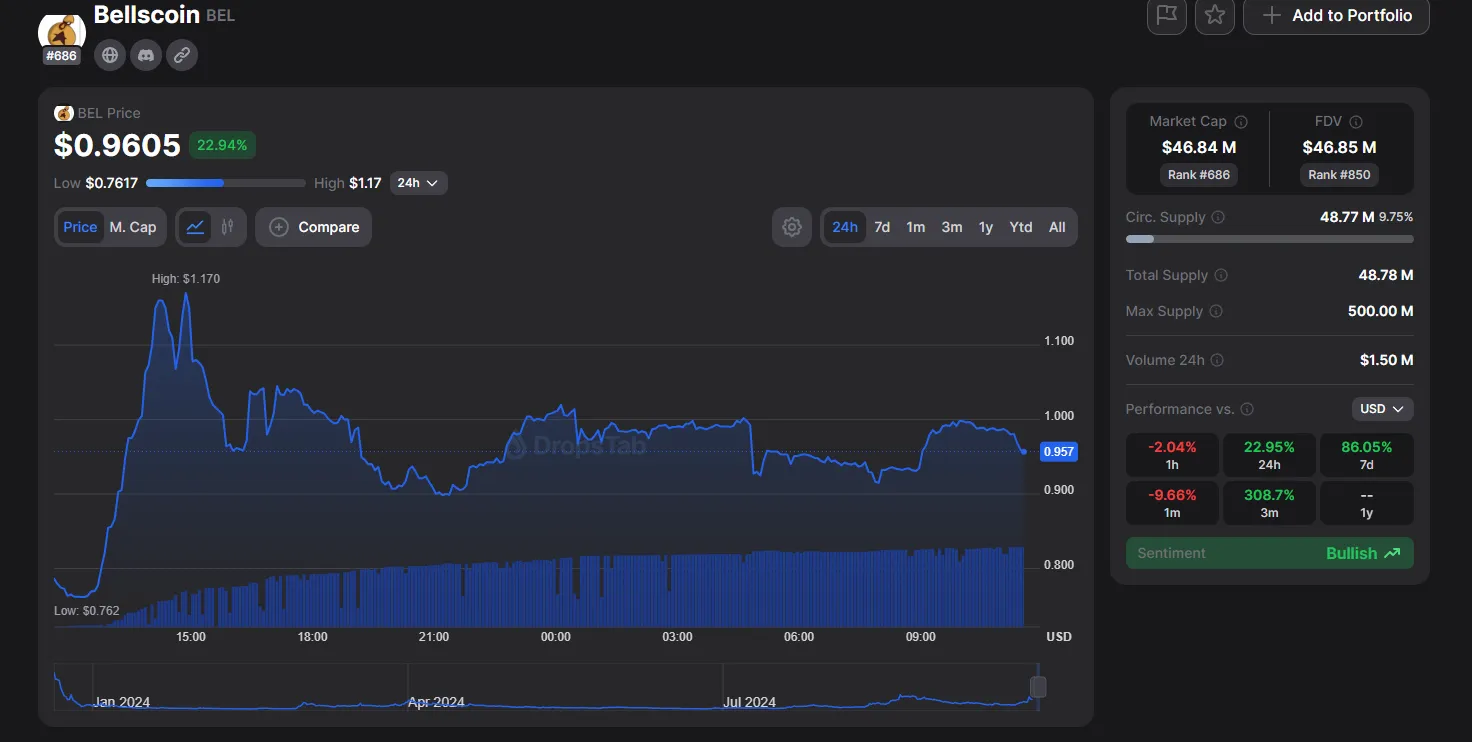
Task: Open the chain link icon
Action: click(182, 55)
